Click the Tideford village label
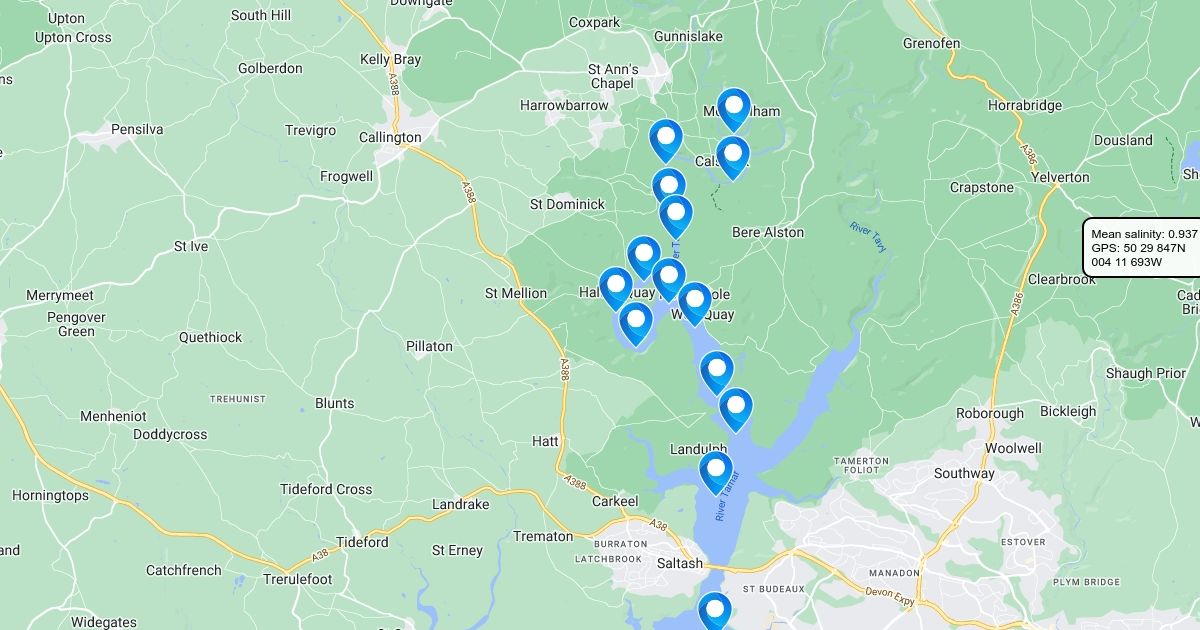1200x630 pixels. click(362, 542)
